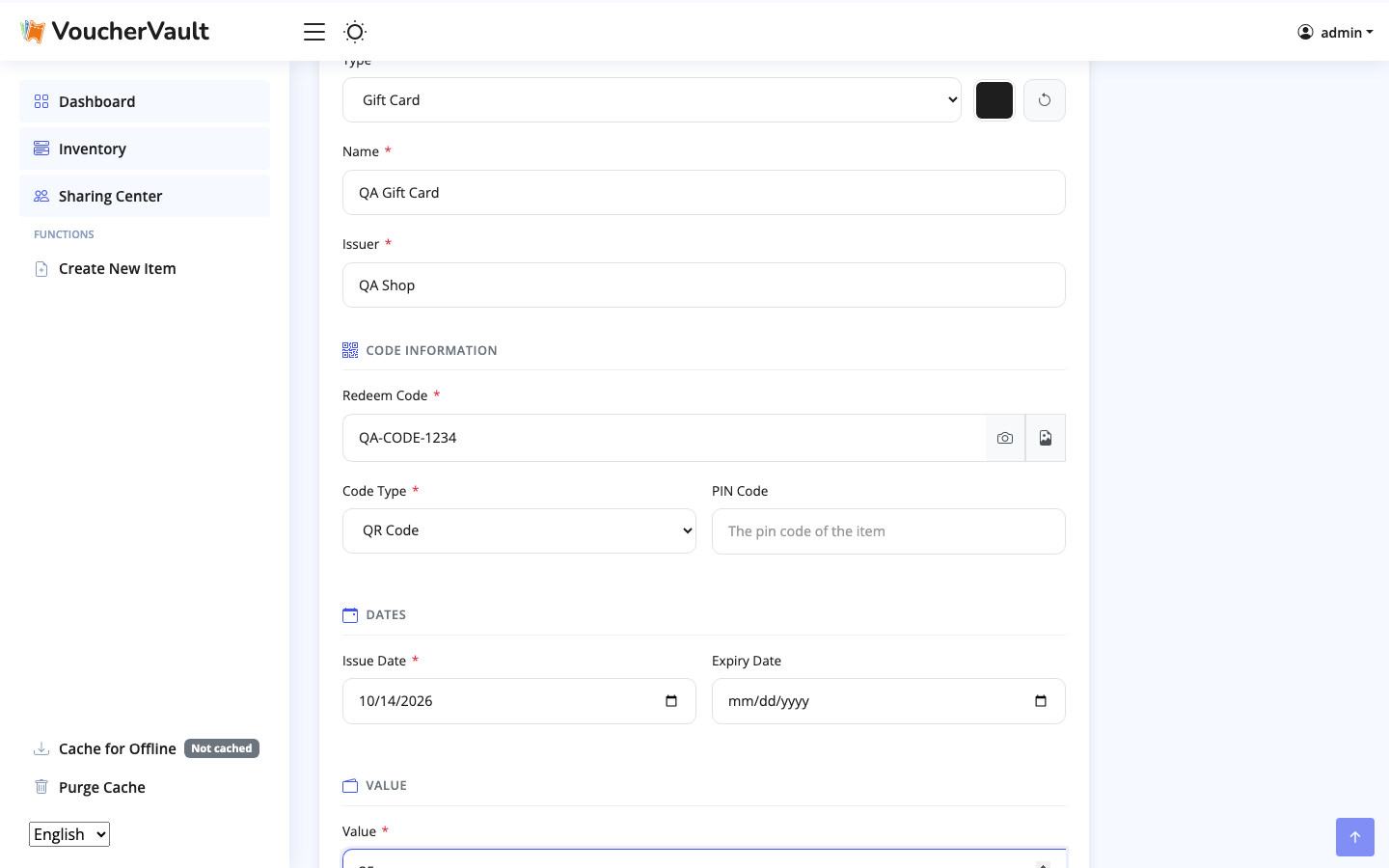The height and width of the screenshot is (868, 1389).
Task: Click Purge Cache in sidebar
Action: 145,787
